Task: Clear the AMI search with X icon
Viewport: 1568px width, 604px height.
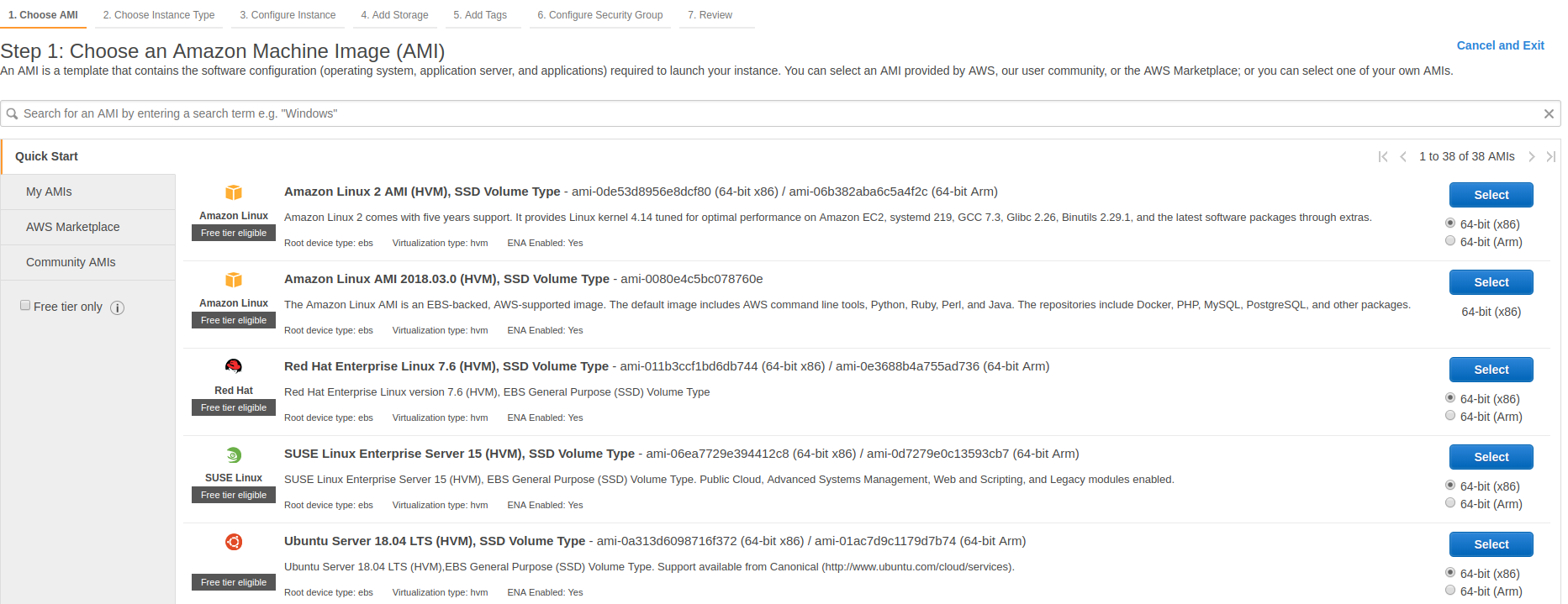Action: (1548, 113)
